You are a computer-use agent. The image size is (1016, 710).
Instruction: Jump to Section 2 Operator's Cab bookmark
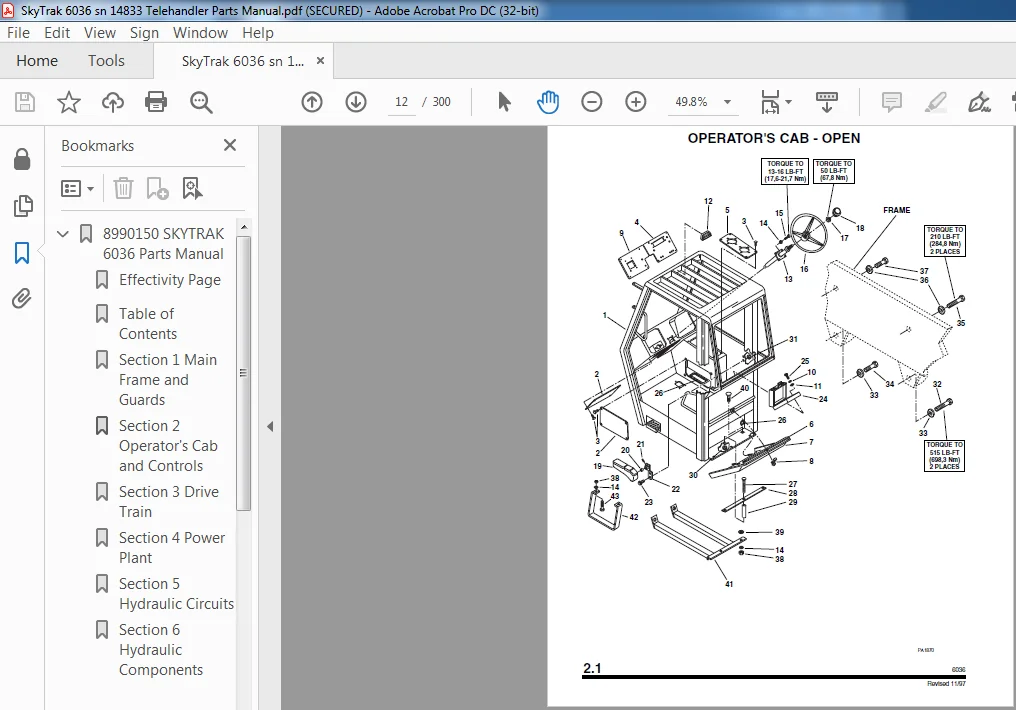(x=168, y=446)
